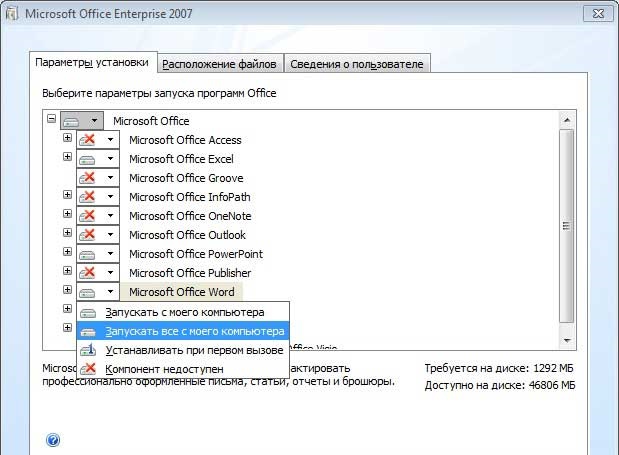
Task: Expand the Microsoft Office Access node
Action: pos(68,137)
